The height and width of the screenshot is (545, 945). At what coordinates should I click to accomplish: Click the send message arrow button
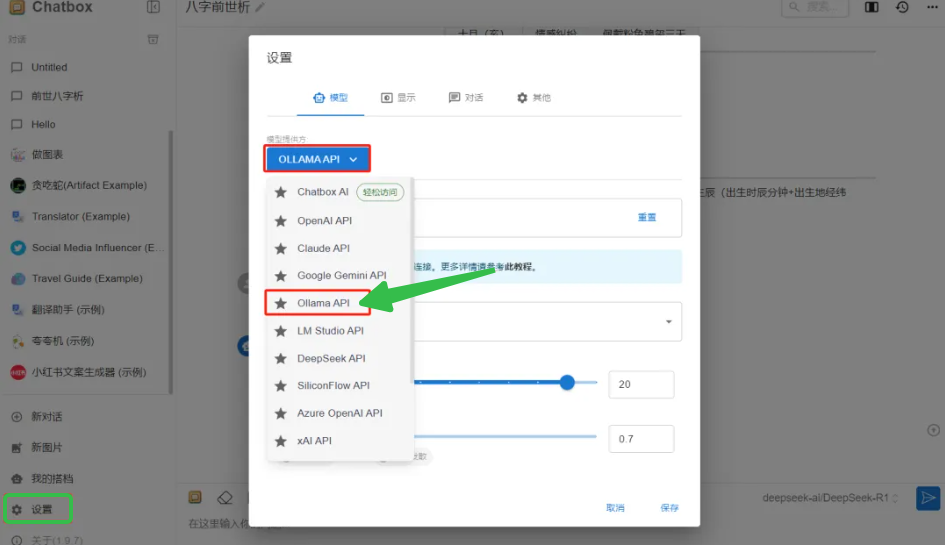click(928, 498)
